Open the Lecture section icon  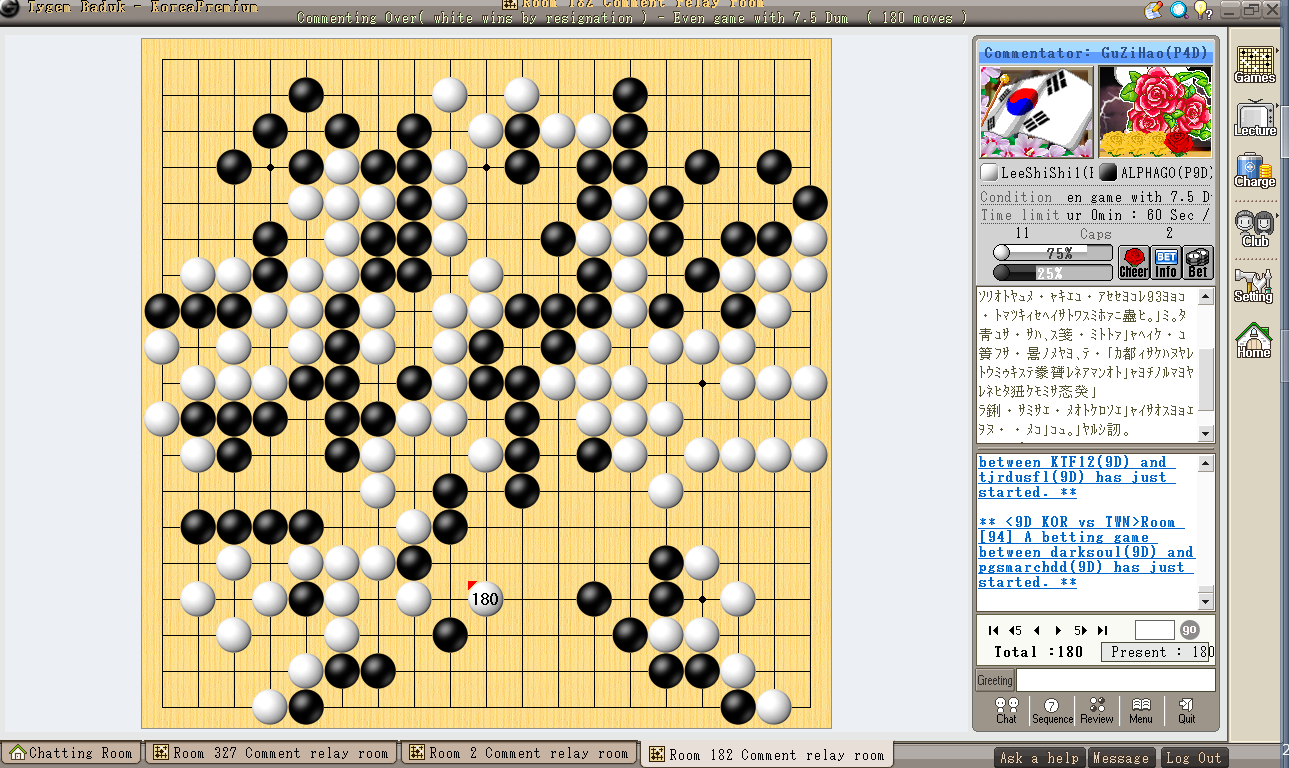pos(1255,119)
